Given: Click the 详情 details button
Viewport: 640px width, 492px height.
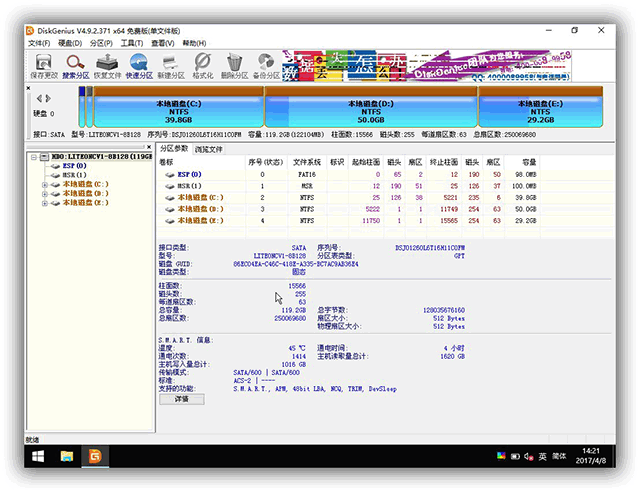Looking at the screenshot, I should pos(182,399).
